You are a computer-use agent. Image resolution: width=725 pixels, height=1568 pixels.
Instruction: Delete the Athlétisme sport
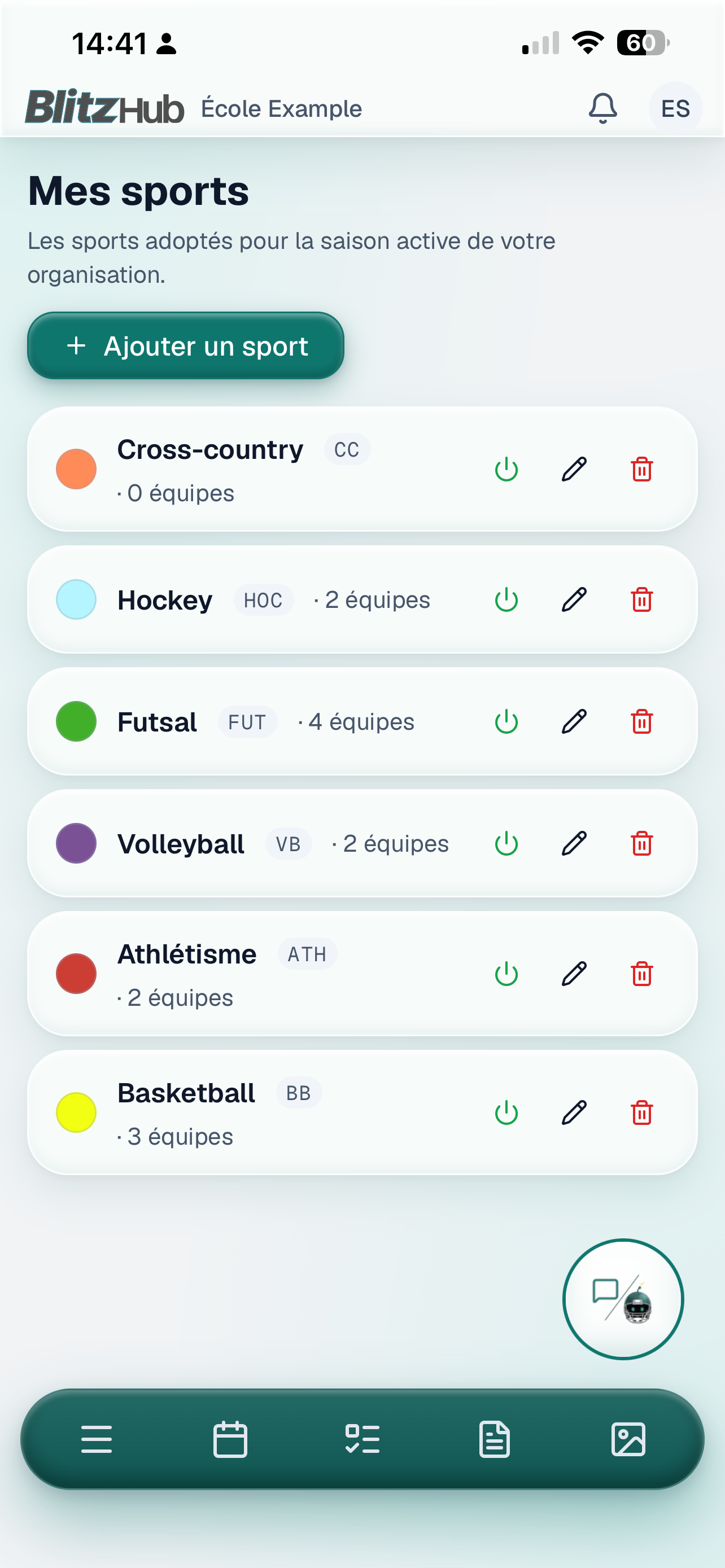pos(641,974)
